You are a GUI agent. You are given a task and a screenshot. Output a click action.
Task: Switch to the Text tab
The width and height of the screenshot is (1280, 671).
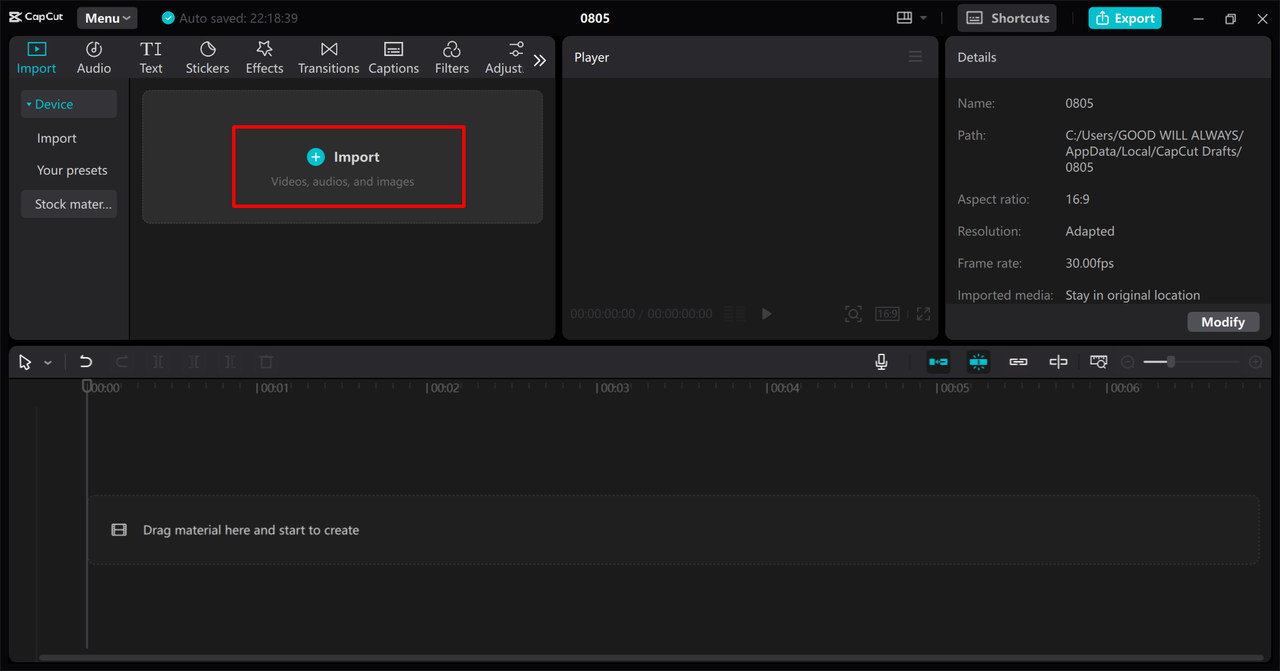pyautogui.click(x=151, y=58)
